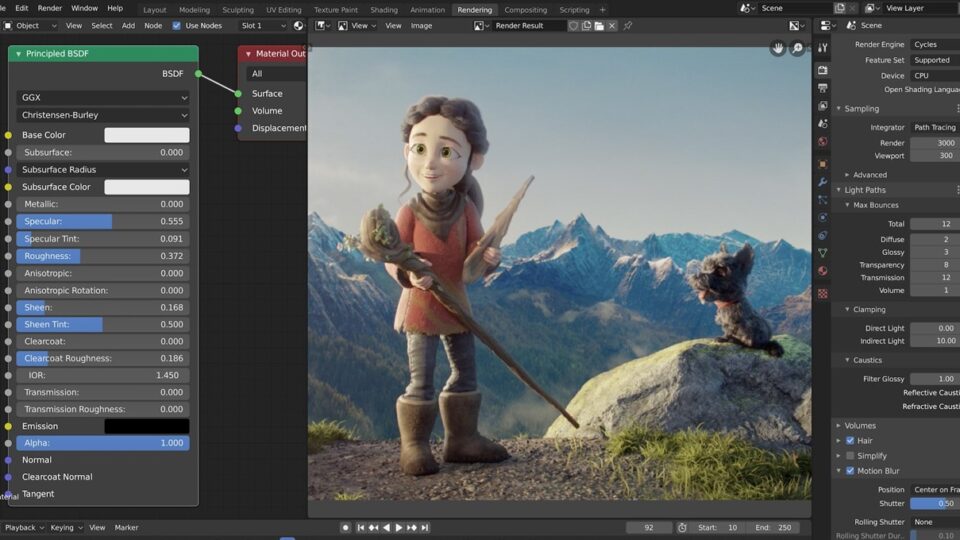Toggle the use preview range clock icon

[x=682, y=527]
